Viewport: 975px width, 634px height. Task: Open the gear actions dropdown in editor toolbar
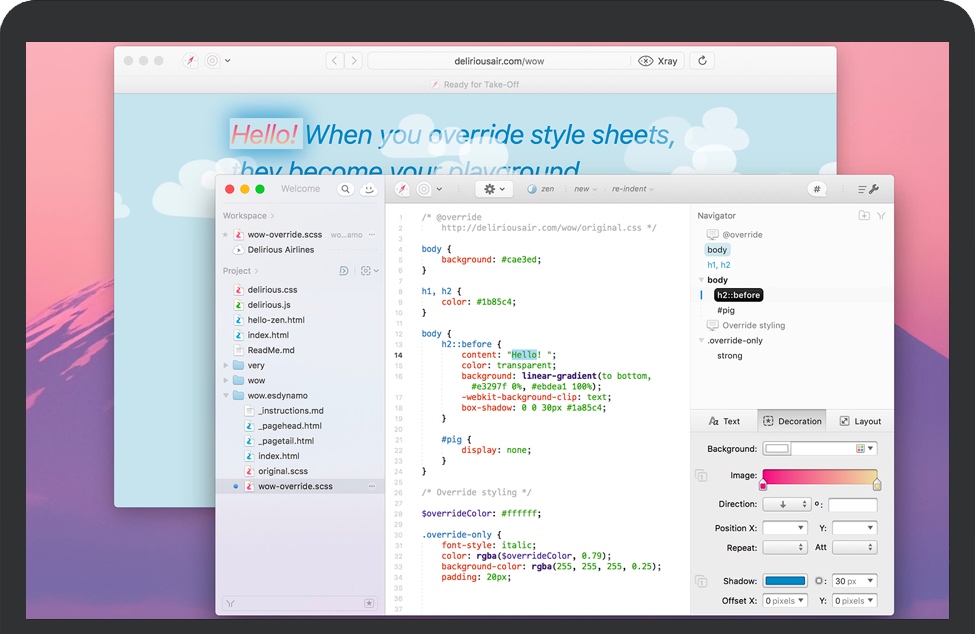pos(494,189)
